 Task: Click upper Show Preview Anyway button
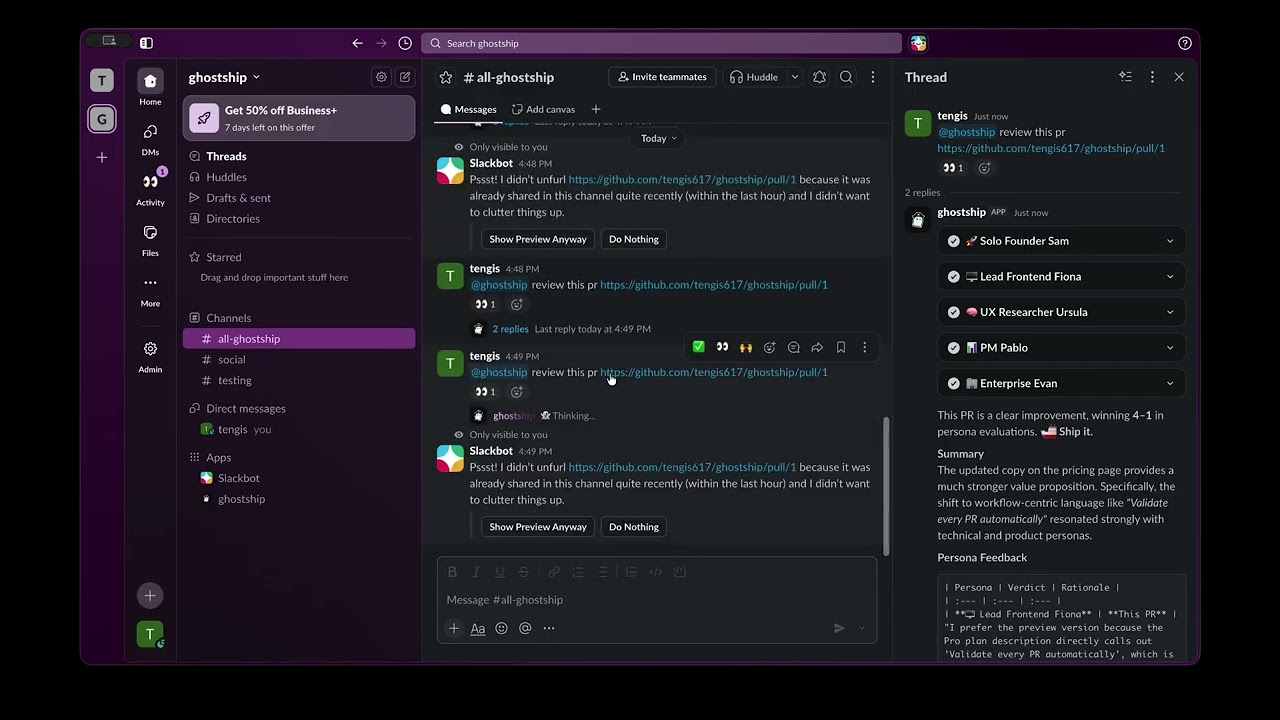point(538,239)
